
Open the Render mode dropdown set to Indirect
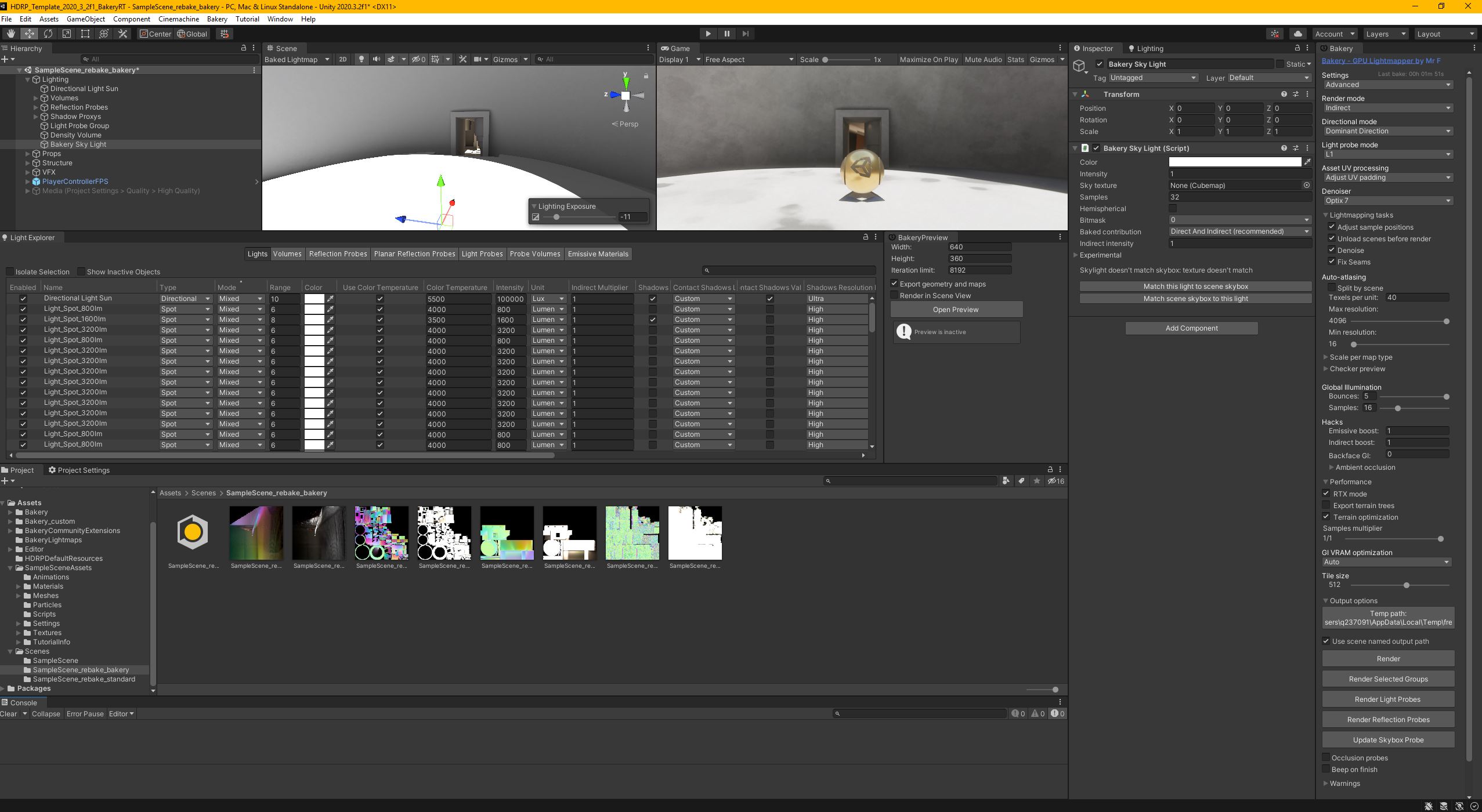click(1387, 107)
